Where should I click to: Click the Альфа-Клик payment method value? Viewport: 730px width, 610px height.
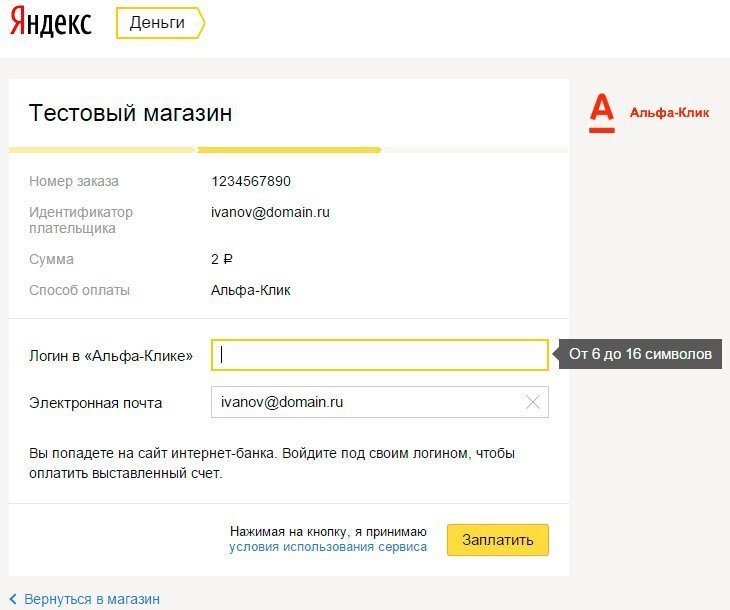(250, 290)
